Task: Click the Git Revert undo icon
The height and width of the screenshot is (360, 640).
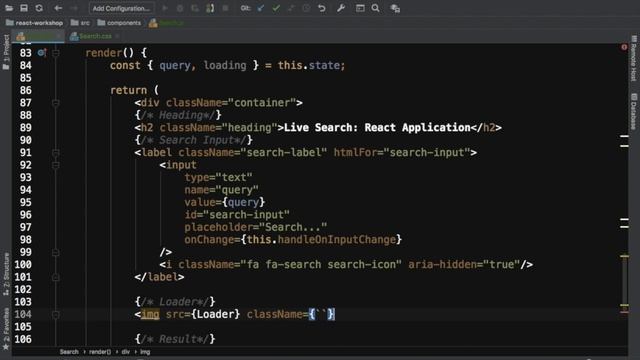Action: 322,8
